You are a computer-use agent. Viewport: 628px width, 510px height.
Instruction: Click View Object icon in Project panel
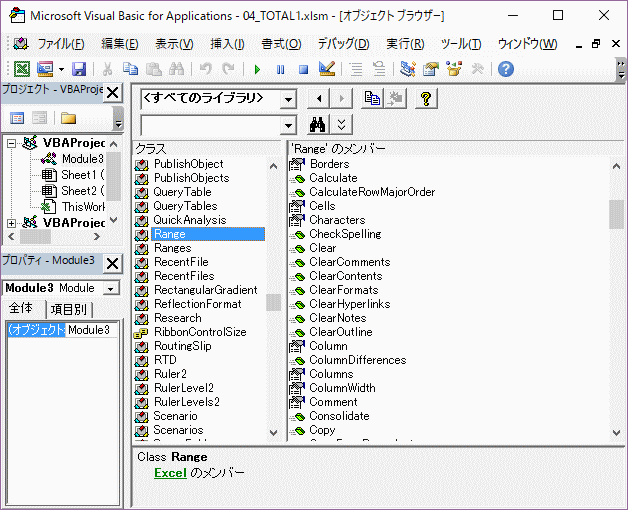click(40, 119)
